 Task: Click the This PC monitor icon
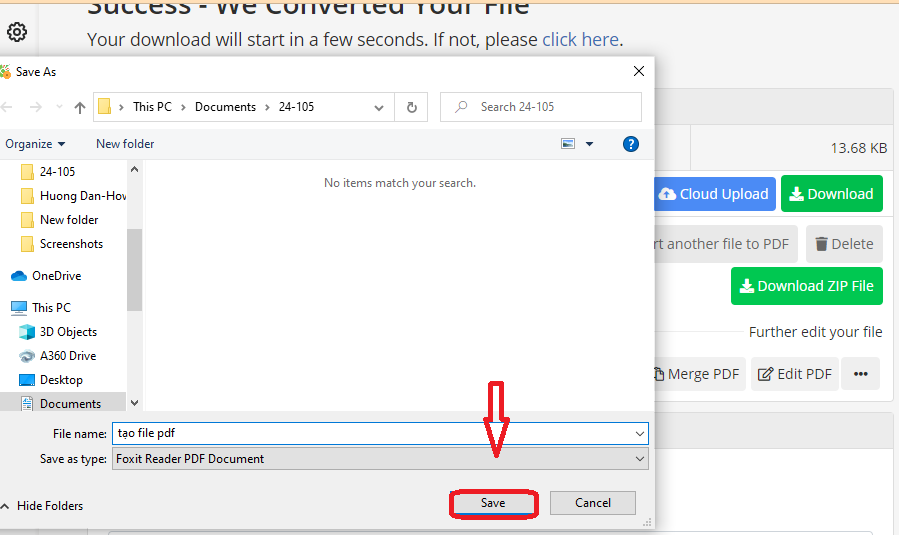(x=19, y=308)
